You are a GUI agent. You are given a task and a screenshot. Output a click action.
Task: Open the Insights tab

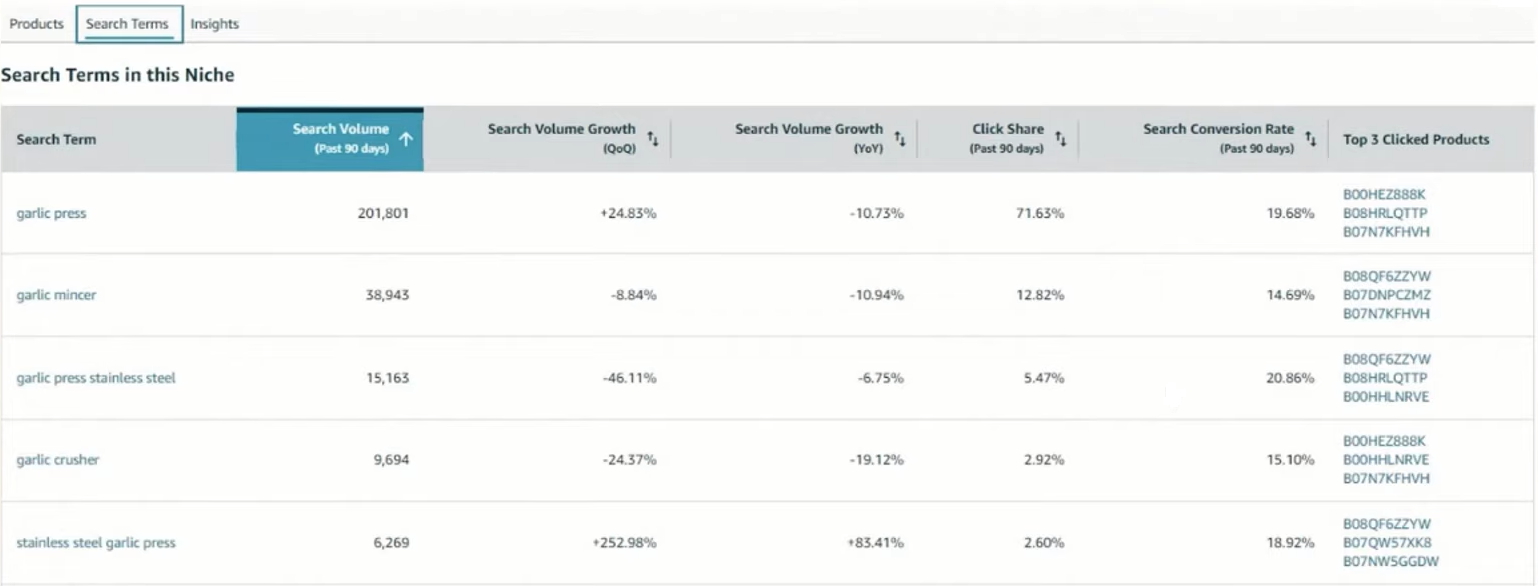pos(215,23)
